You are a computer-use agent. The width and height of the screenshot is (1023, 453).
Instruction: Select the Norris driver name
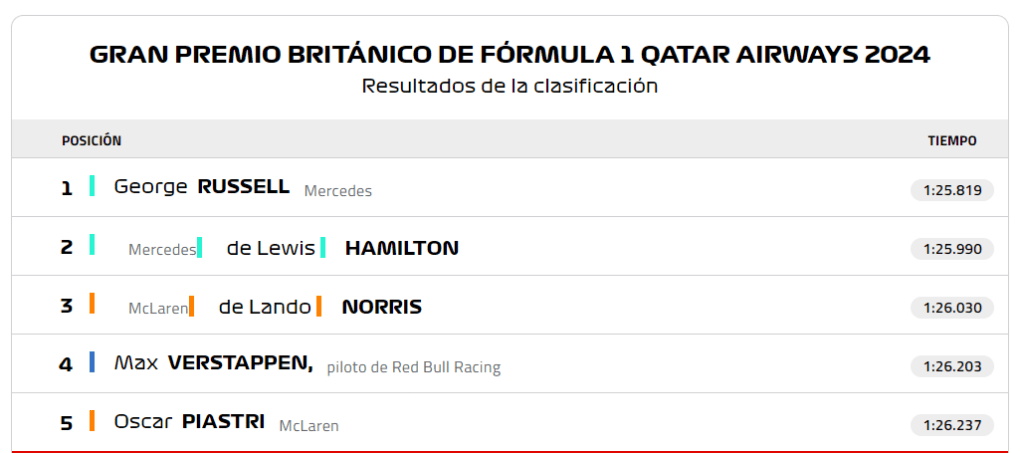[x=381, y=307]
